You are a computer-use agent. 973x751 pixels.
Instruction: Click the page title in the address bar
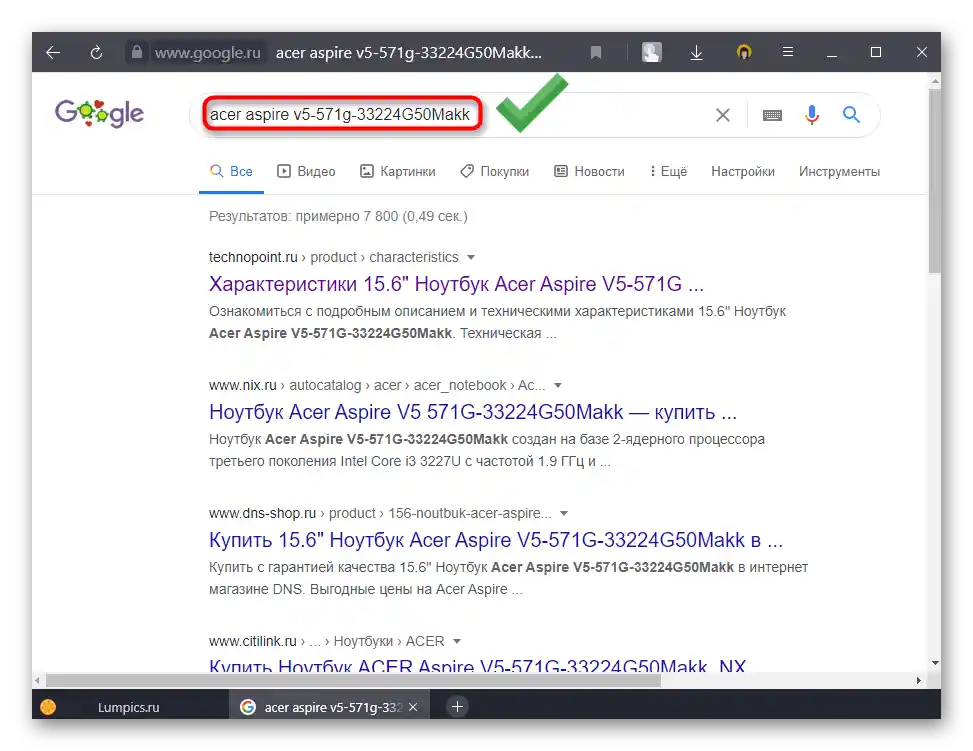(x=408, y=53)
